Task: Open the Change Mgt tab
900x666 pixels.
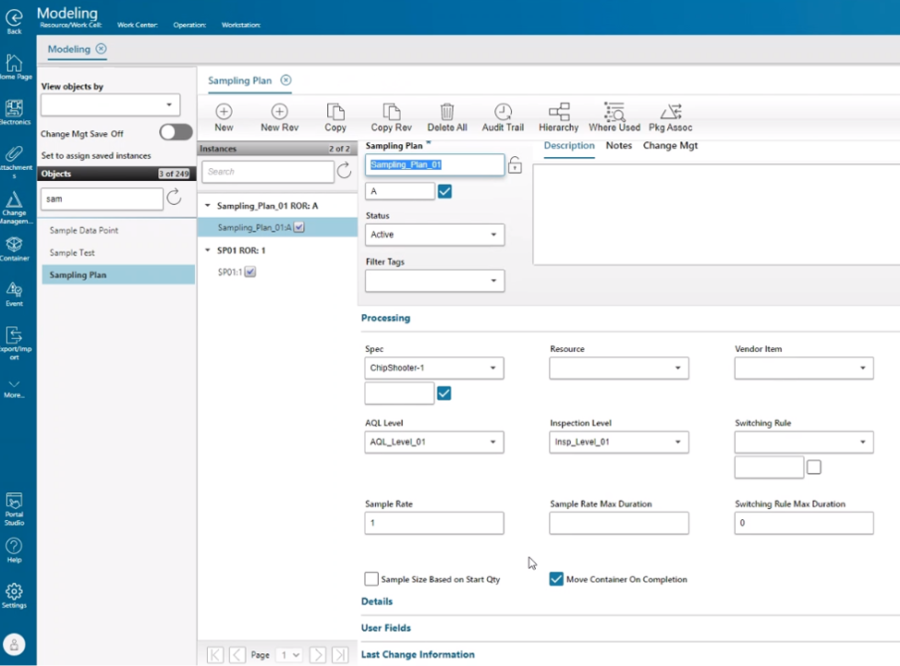Action: point(670,145)
